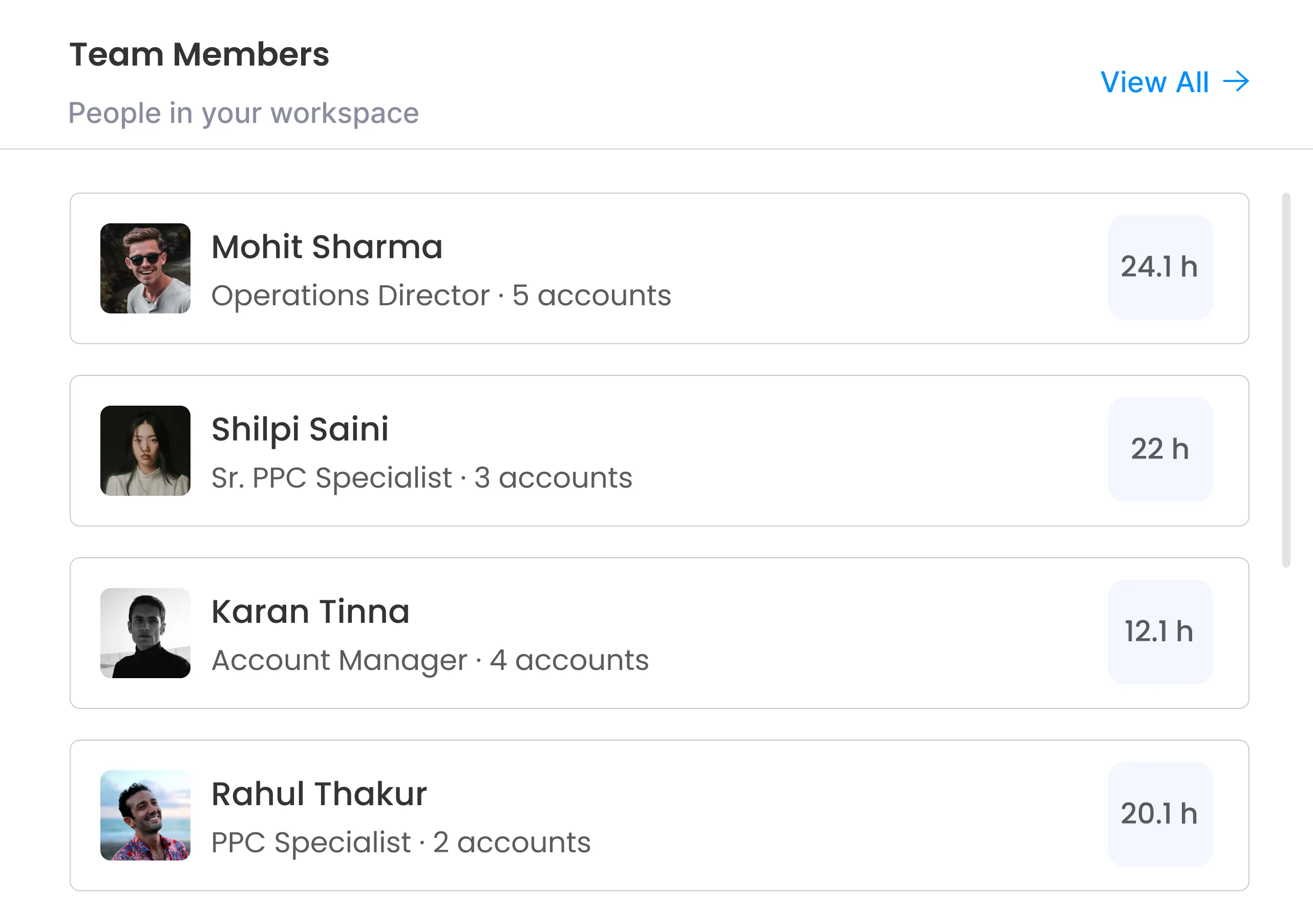The image size is (1313, 924).
Task: Click the arrow icon beside View All
Action: tap(1236, 82)
